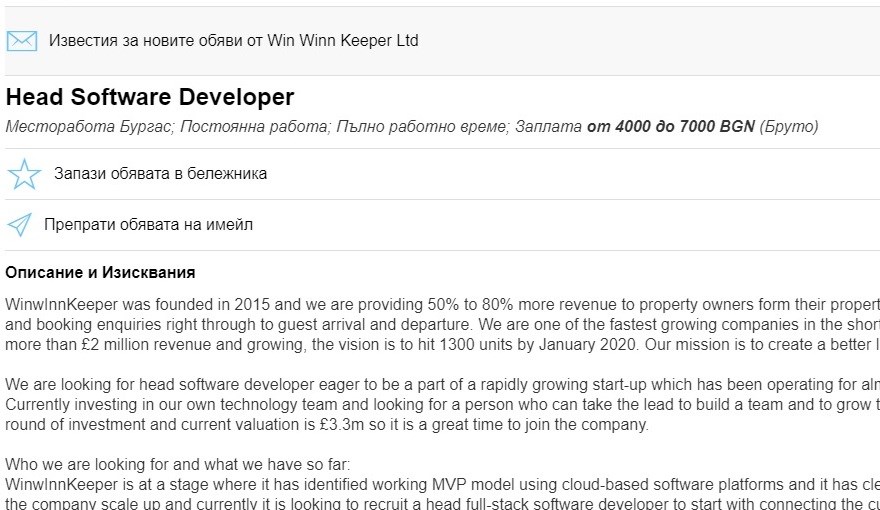Click the 'Месторабота Бургас' location text
The height and width of the screenshot is (510, 880).
coord(90,127)
